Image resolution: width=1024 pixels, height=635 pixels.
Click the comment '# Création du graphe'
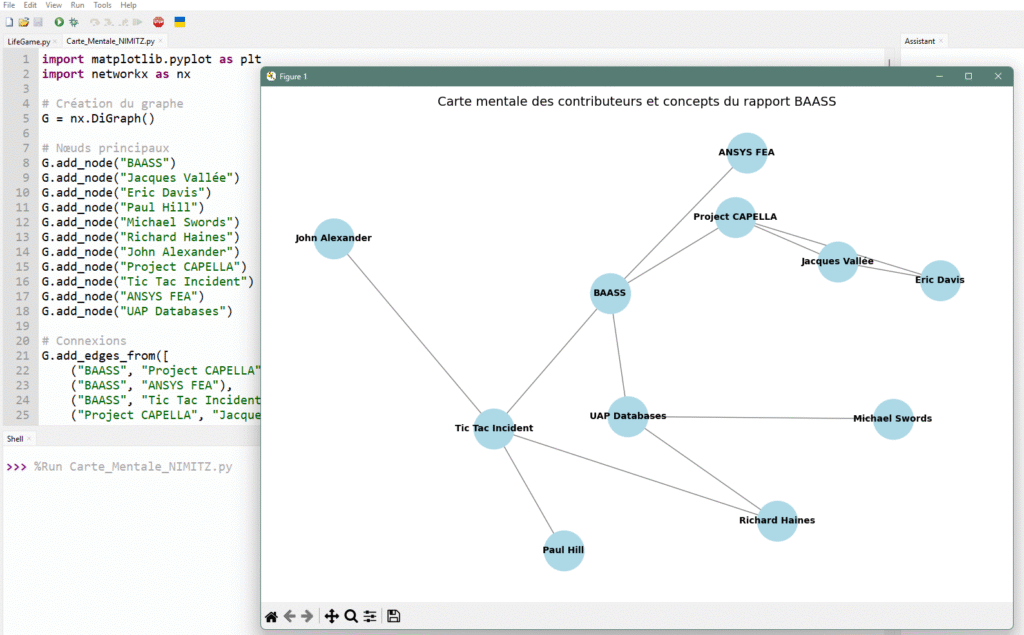click(112, 103)
